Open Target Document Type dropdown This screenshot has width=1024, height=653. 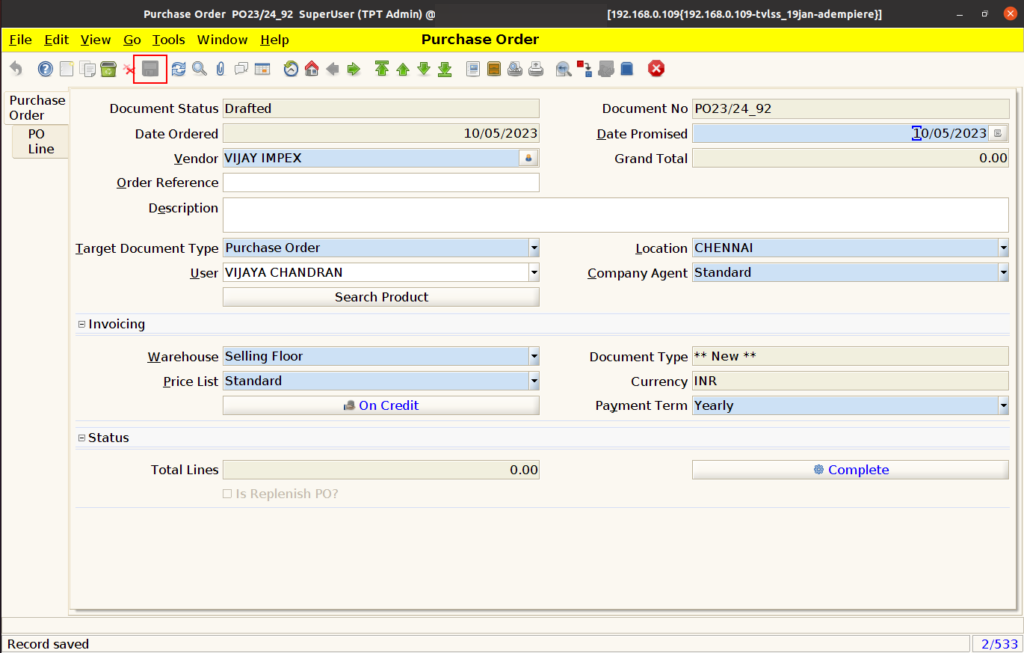(534, 248)
